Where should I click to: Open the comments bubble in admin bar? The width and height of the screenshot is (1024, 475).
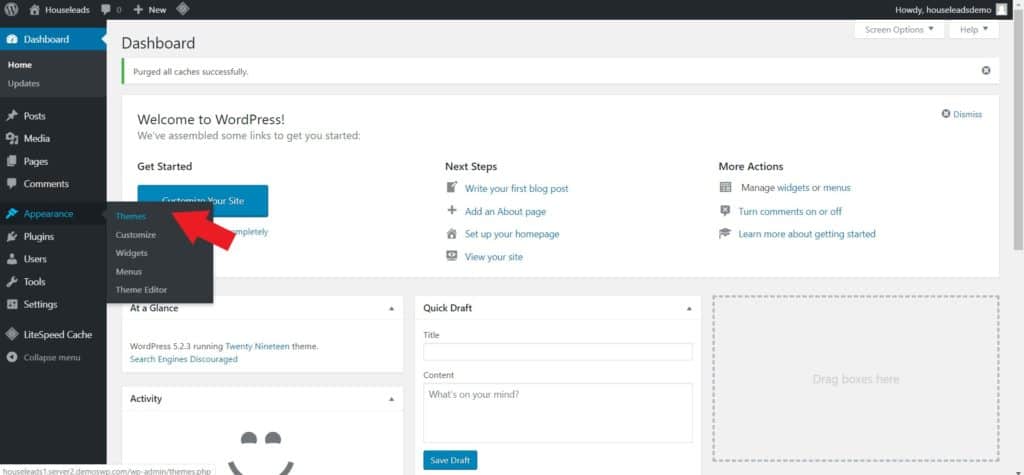click(106, 10)
